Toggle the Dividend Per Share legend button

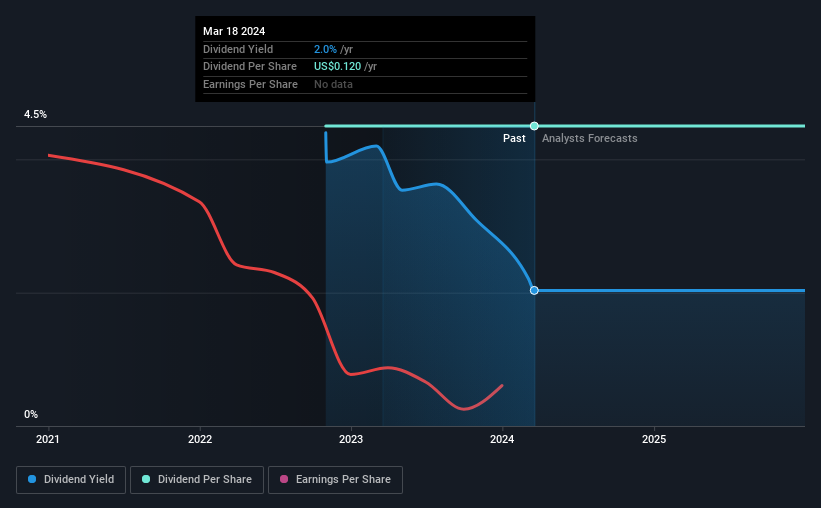click(197, 480)
